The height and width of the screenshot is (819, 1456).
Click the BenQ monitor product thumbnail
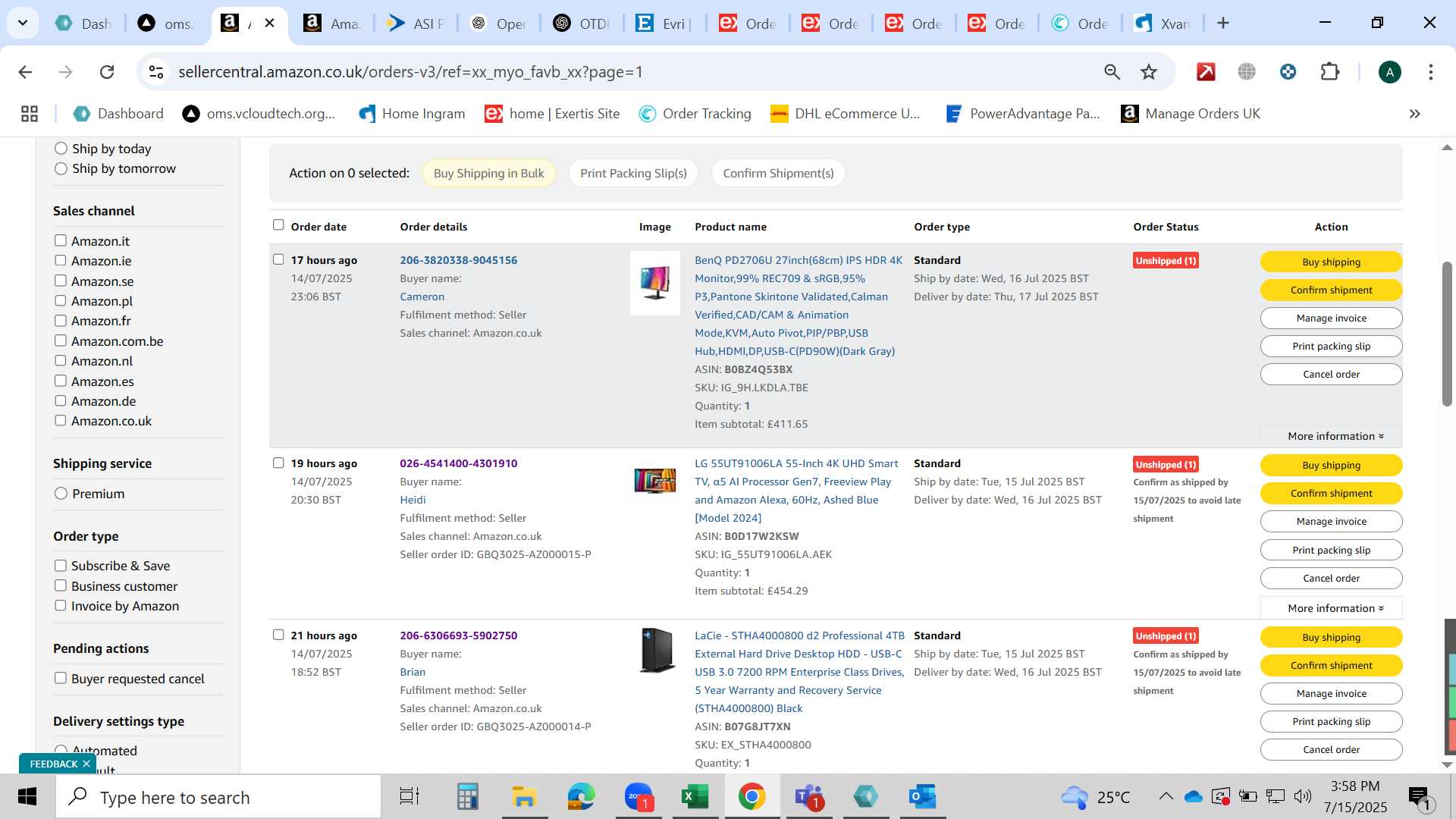coord(655,283)
